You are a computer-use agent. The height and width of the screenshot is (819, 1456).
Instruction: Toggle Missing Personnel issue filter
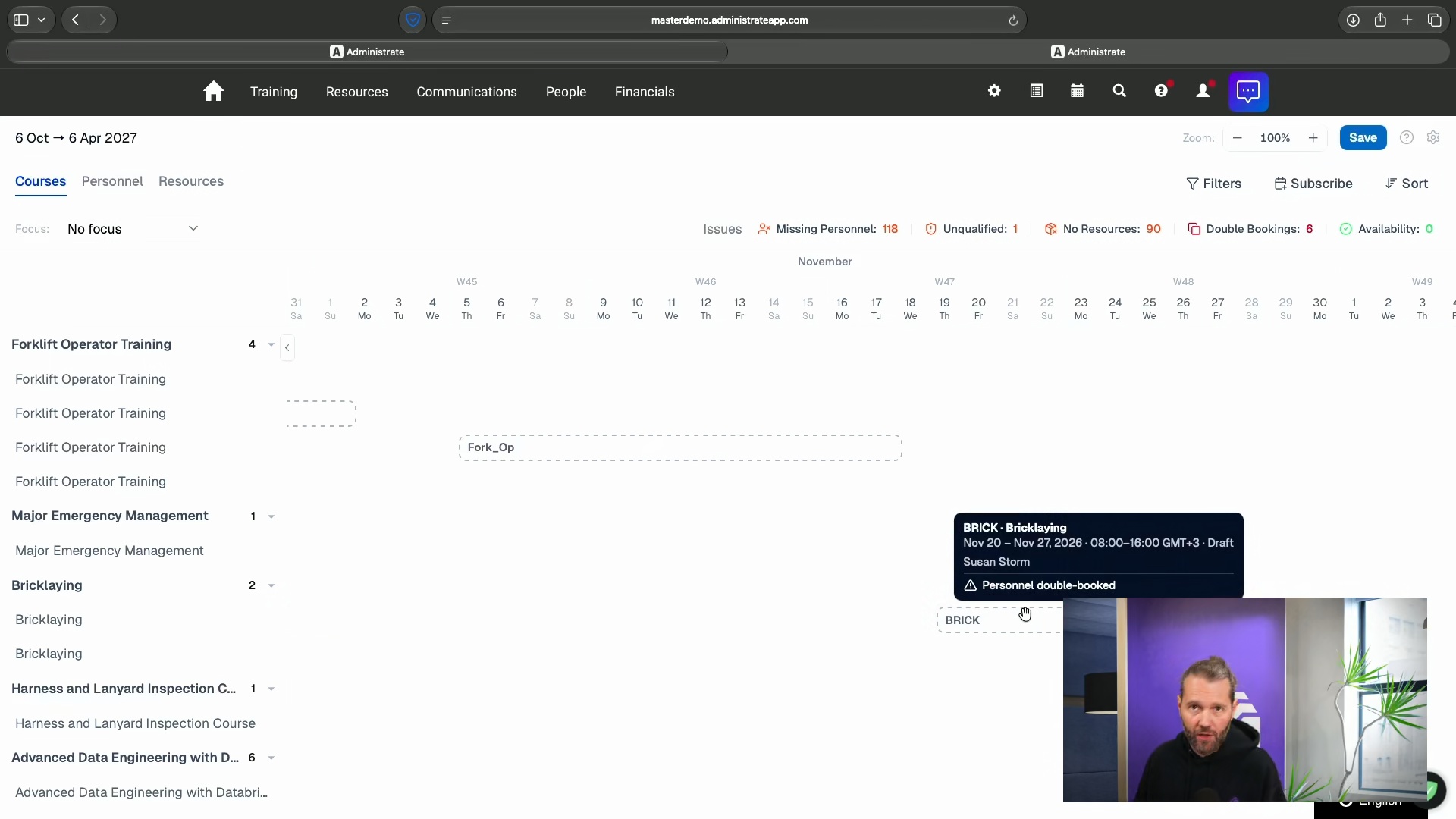827,229
